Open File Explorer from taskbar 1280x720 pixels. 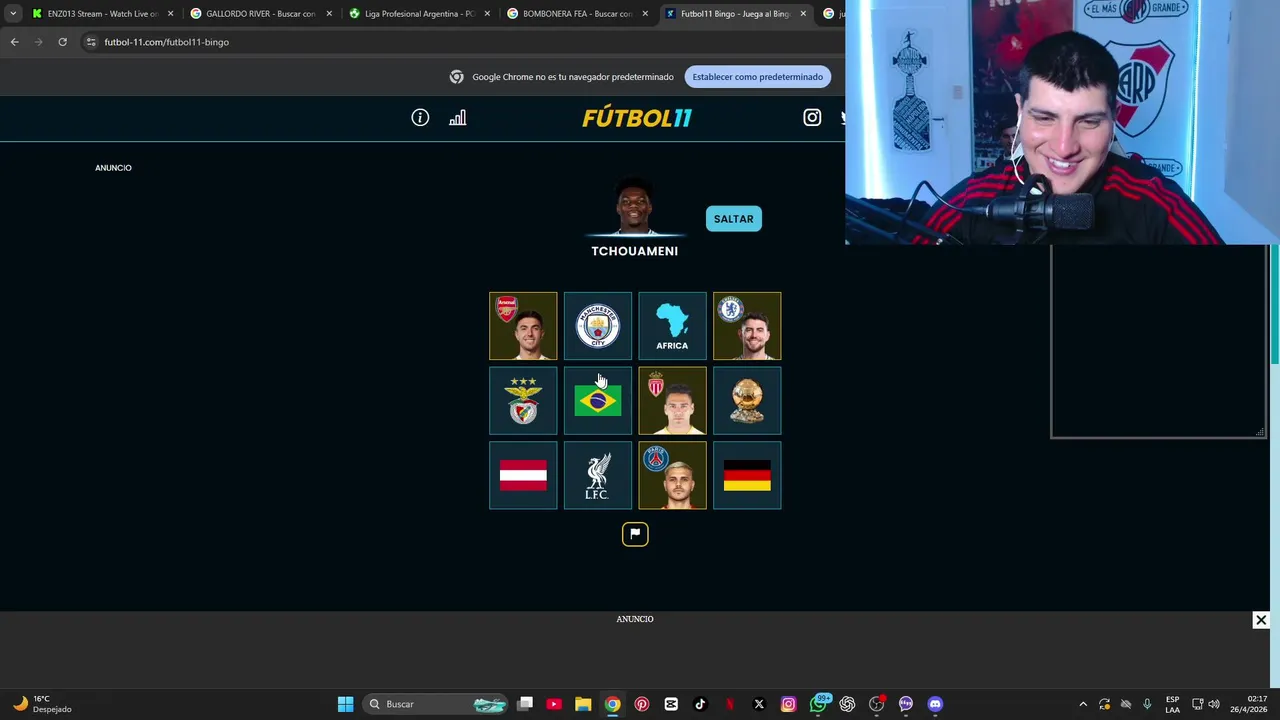[x=583, y=704]
